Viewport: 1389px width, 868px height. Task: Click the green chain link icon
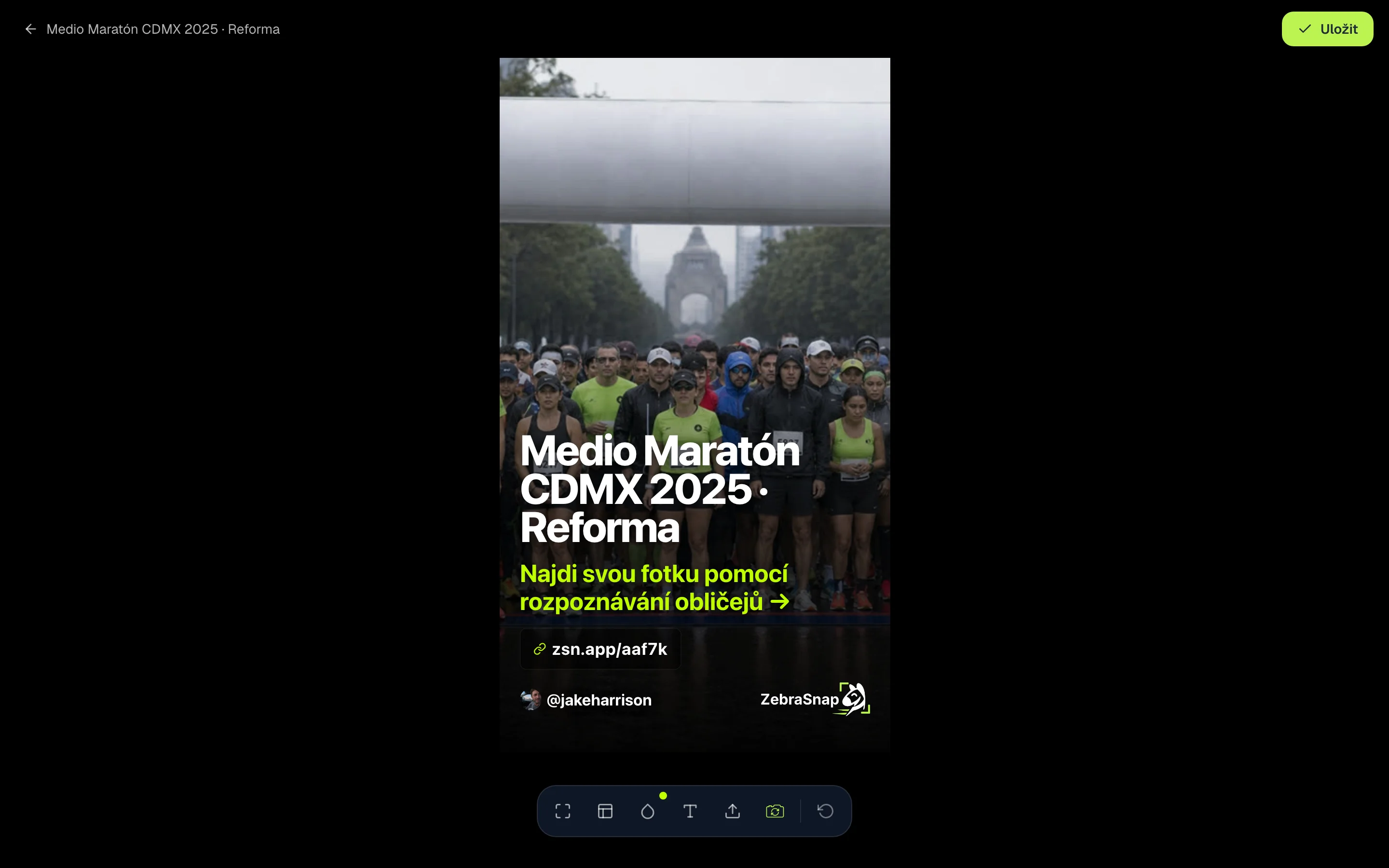point(539,649)
